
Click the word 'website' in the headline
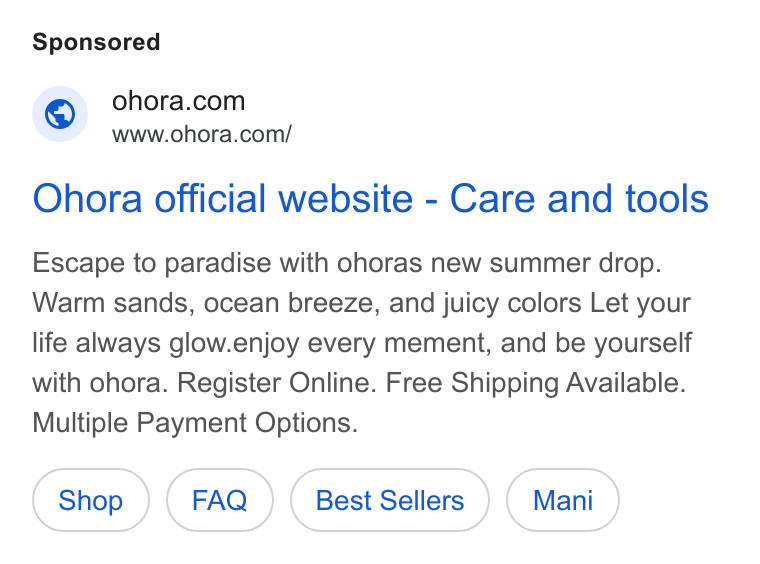click(x=346, y=198)
